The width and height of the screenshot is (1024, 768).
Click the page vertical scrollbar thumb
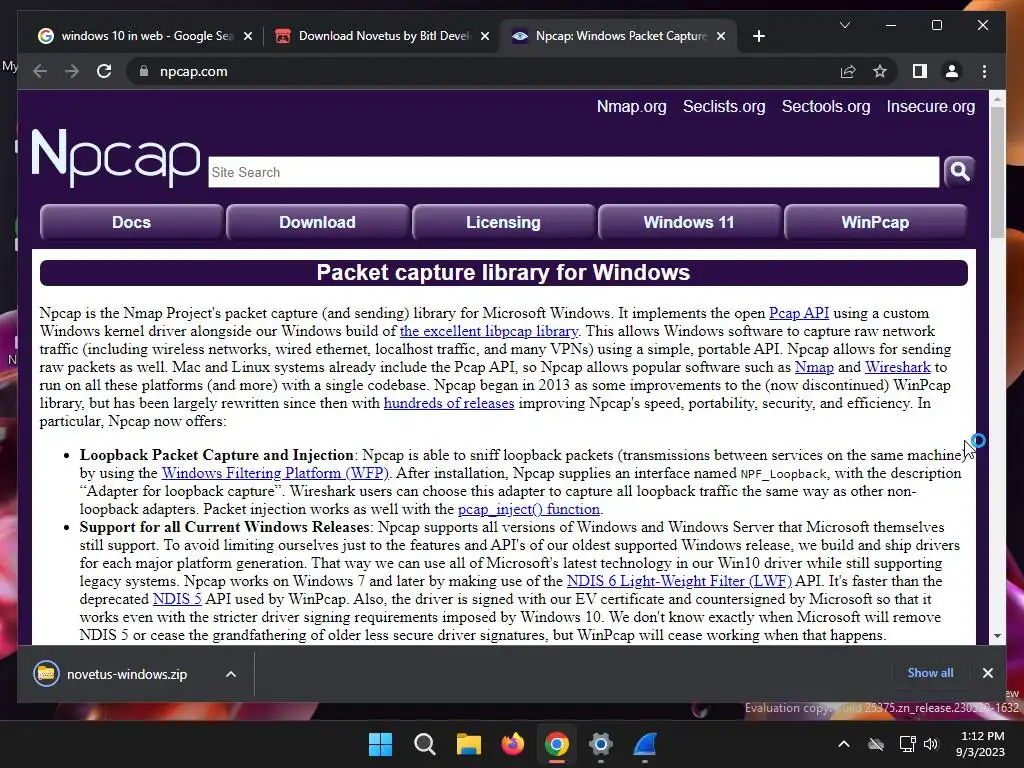click(997, 172)
